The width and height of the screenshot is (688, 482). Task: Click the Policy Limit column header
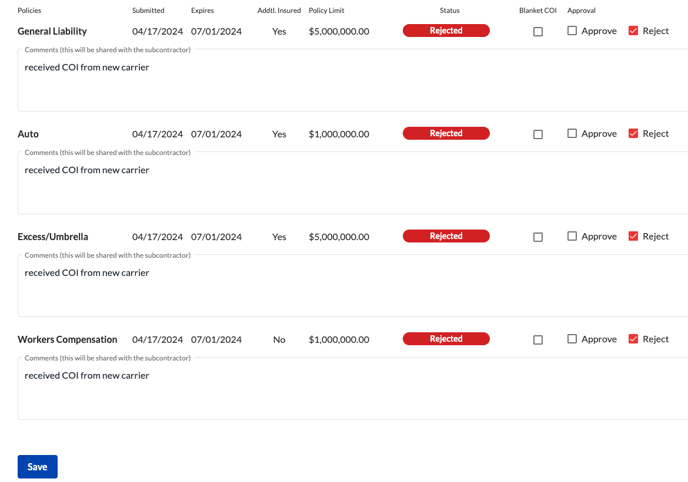pyautogui.click(x=326, y=10)
